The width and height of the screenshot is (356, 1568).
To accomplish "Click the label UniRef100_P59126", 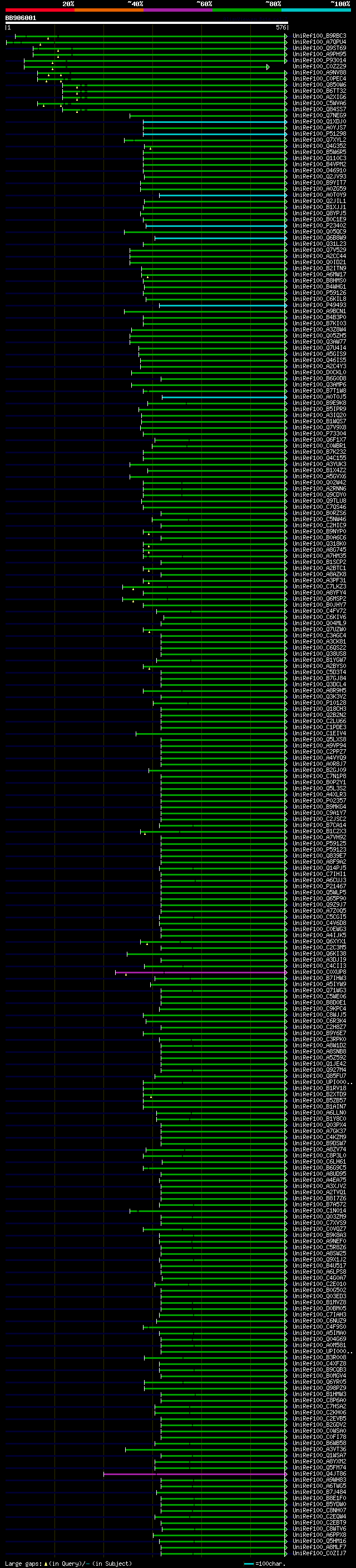I will [x=319, y=293].
